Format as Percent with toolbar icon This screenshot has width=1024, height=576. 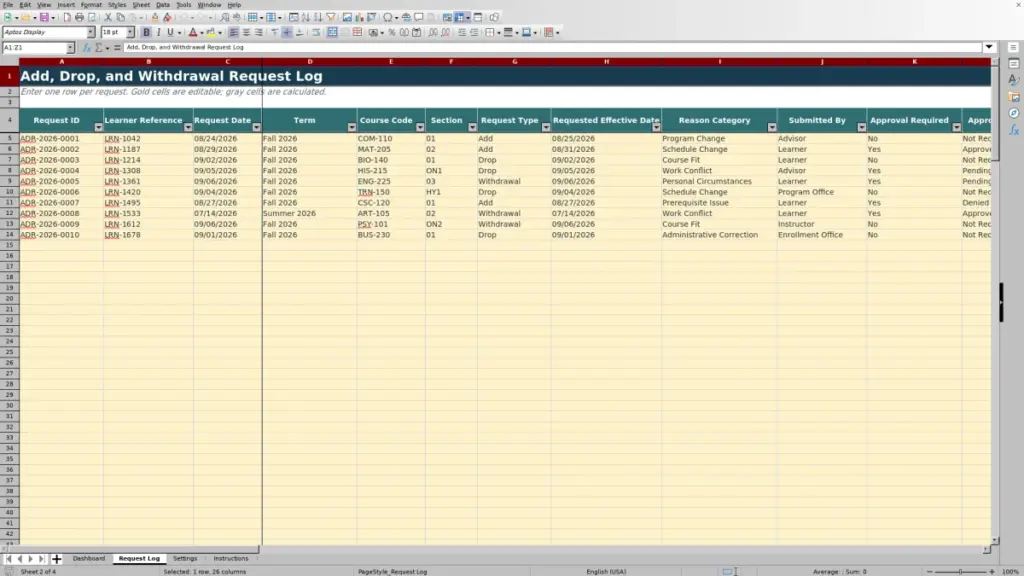tap(392, 33)
